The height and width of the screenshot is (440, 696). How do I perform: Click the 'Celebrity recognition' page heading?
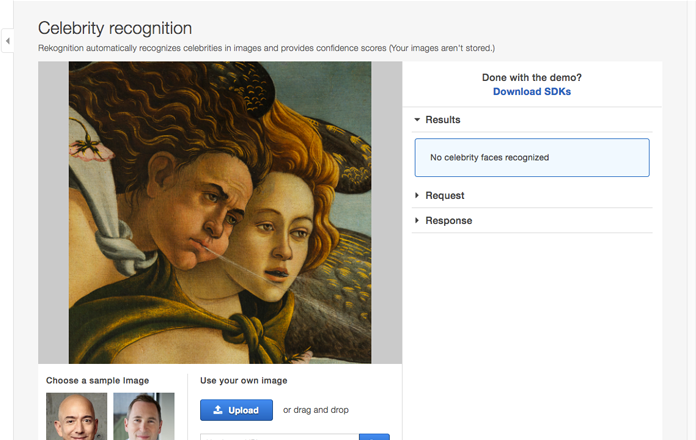point(115,28)
